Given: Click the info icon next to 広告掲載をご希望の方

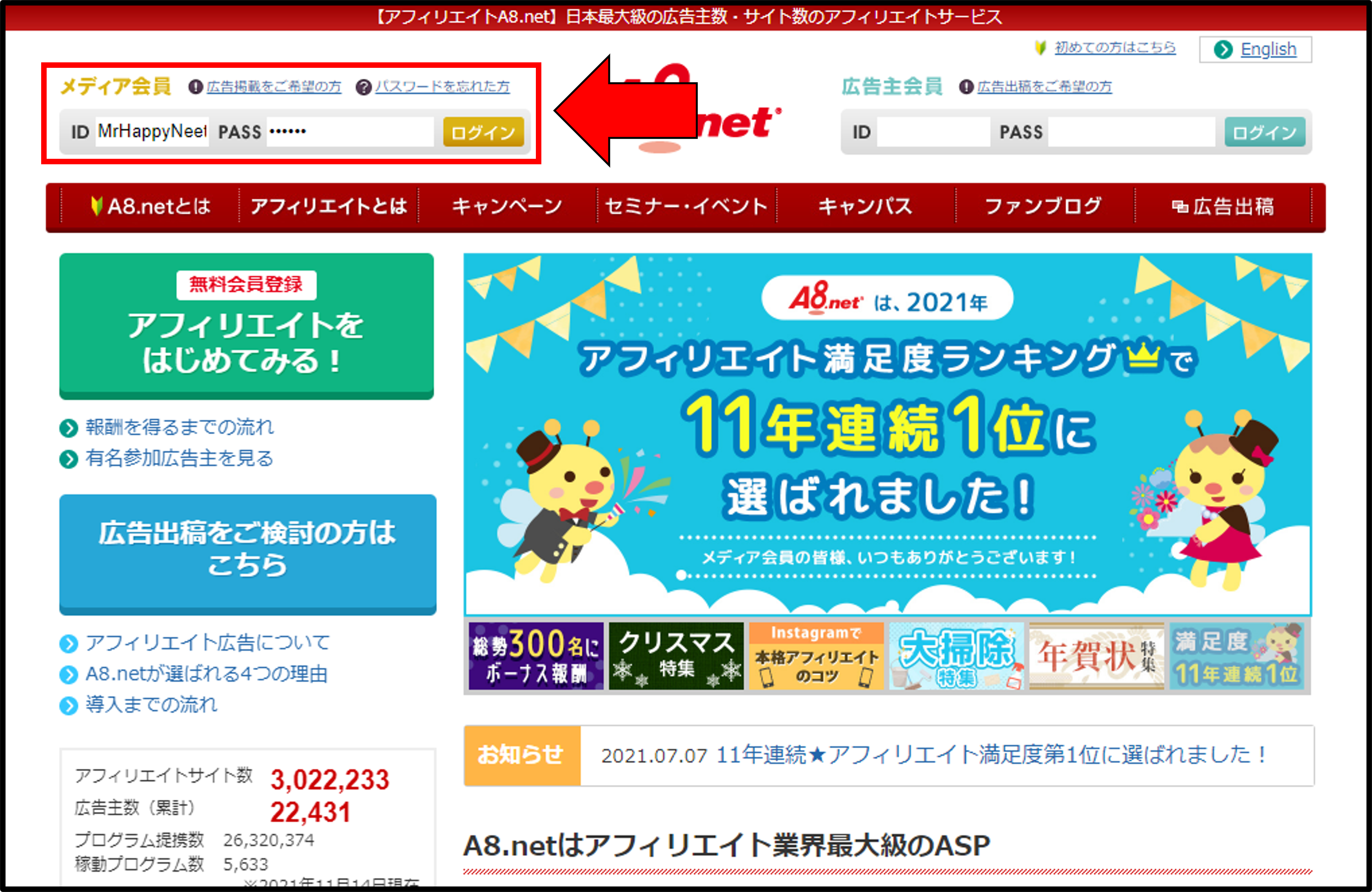Looking at the screenshot, I should 196,87.
